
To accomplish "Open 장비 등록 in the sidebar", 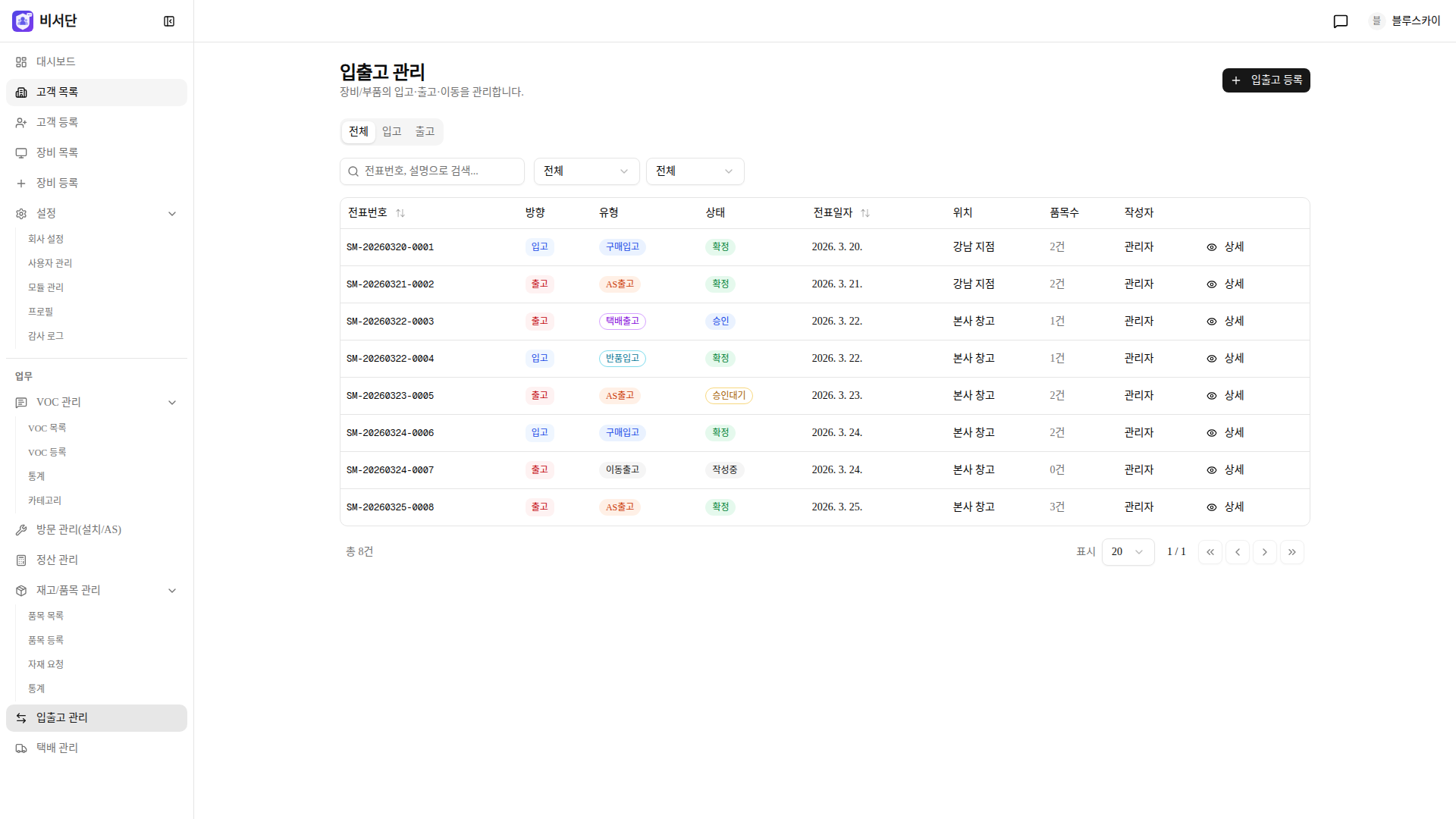I will [x=96, y=184].
